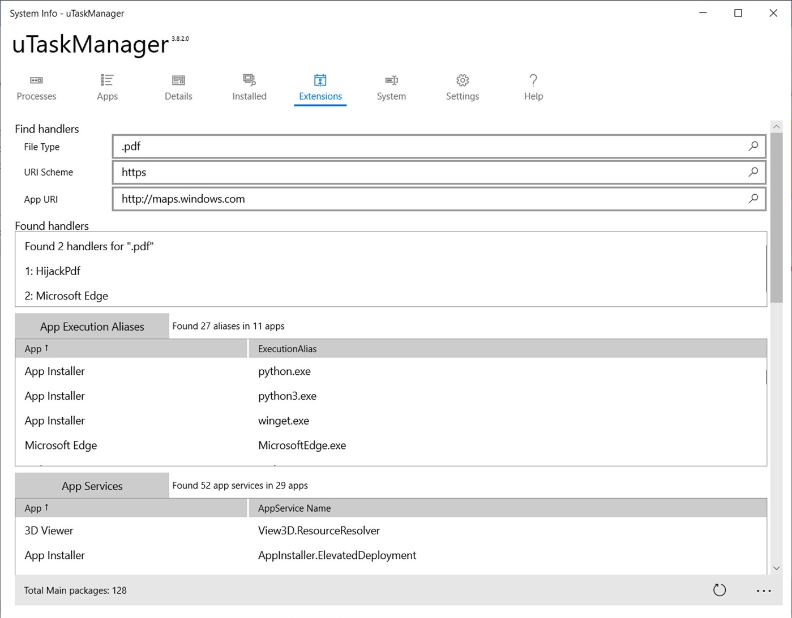The height and width of the screenshot is (618, 792).
Task: Click 'Microsoft Edge' in the aliases App column
Action: click(61, 446)
